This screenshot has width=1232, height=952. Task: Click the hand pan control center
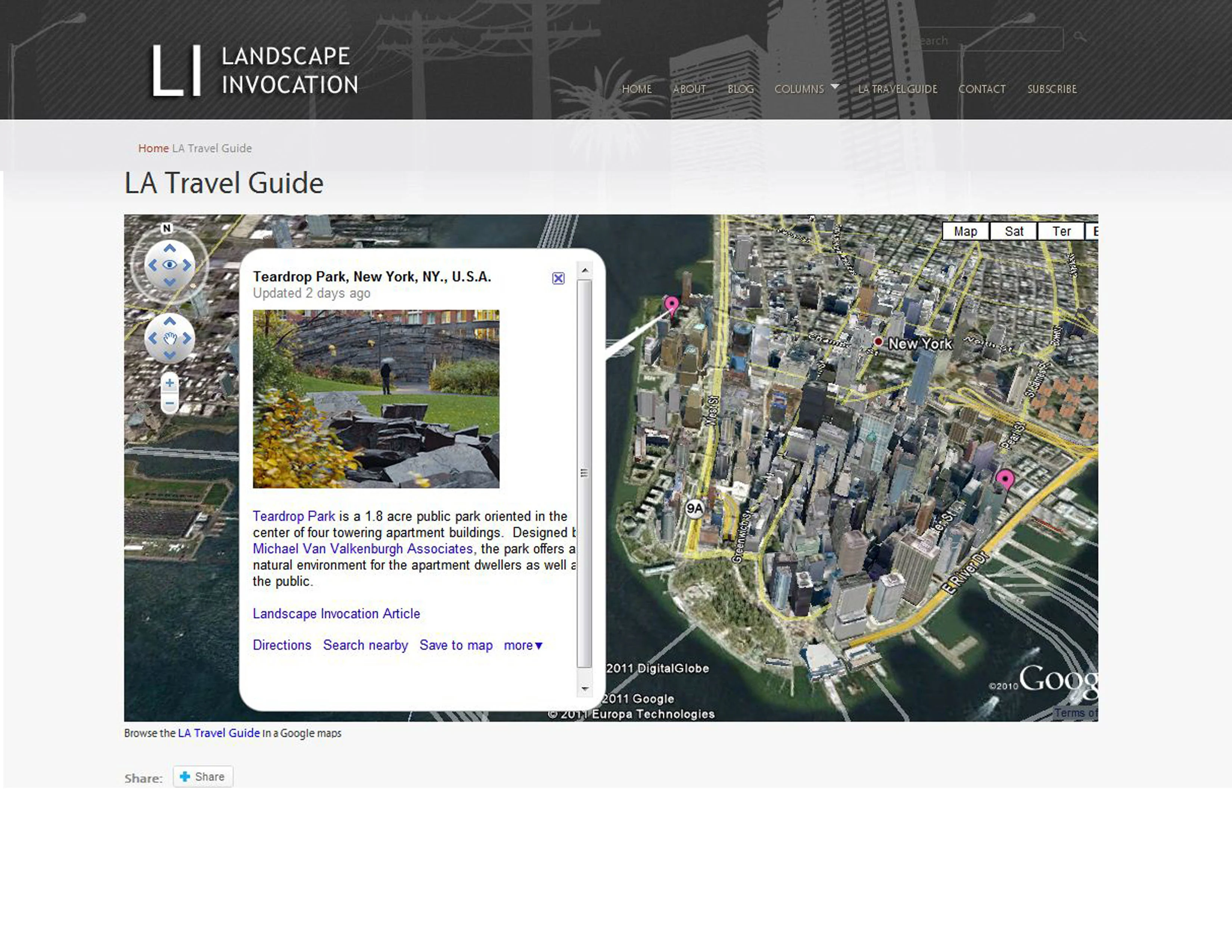[170, 338]
